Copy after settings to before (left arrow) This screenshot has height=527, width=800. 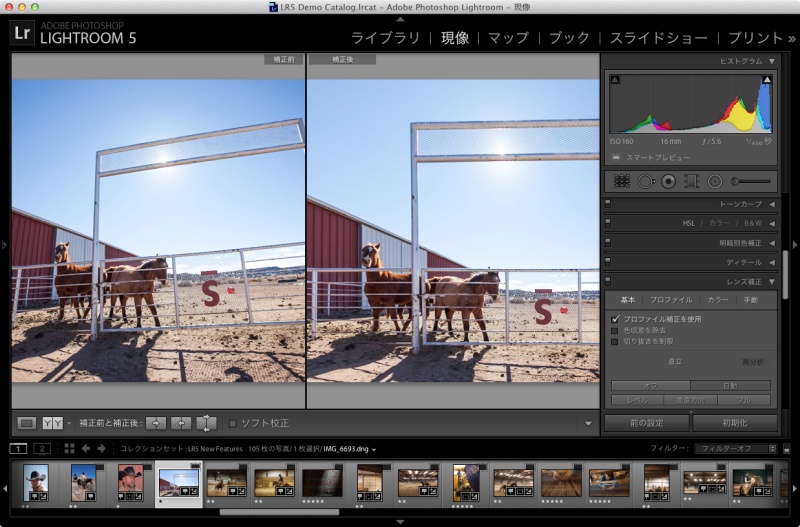point(181,423)
